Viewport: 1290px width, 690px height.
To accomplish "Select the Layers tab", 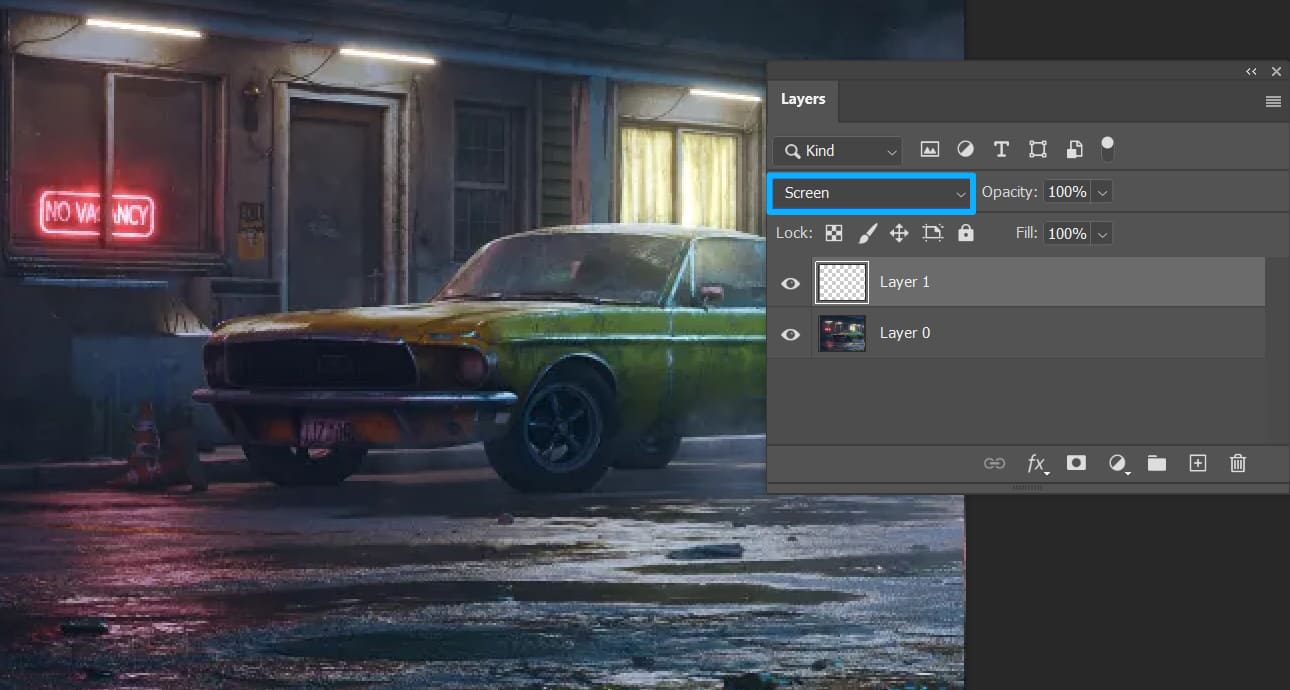I will pos(803,99).
